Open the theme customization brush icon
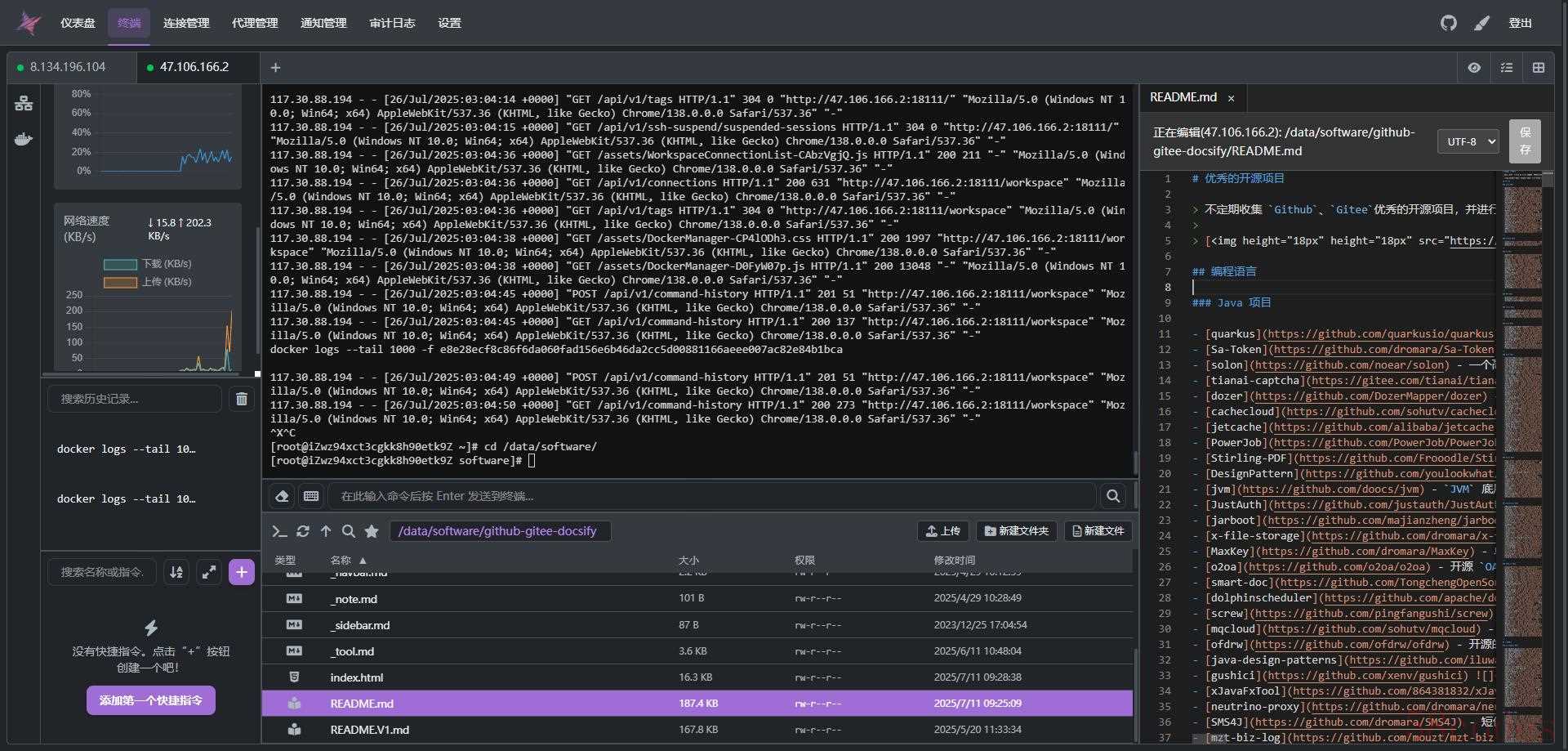The height and width of the screenshot is (751, 1568). [1481, 23]
